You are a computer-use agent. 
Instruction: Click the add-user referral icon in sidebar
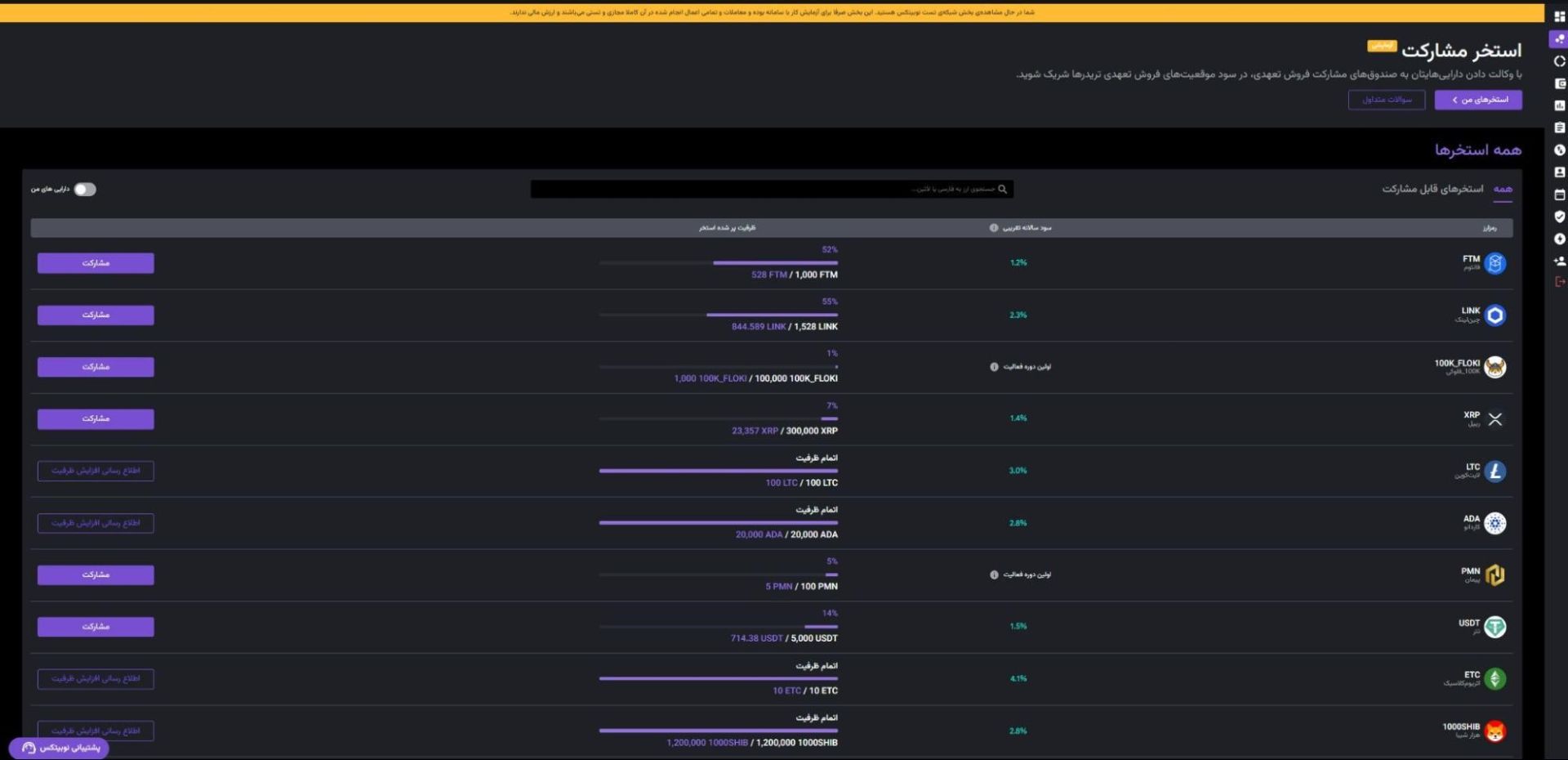(1559, 261)
